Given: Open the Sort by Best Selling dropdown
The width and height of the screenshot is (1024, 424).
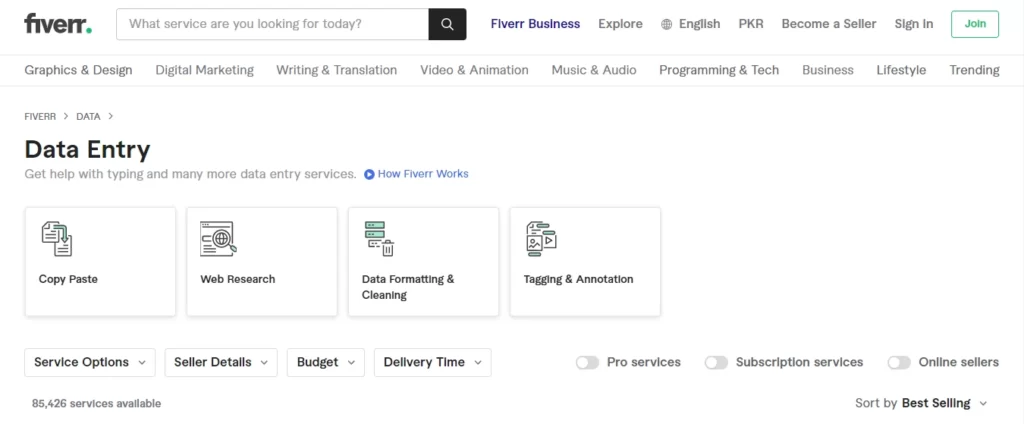Looking at the screenshot, I should 921,403.
